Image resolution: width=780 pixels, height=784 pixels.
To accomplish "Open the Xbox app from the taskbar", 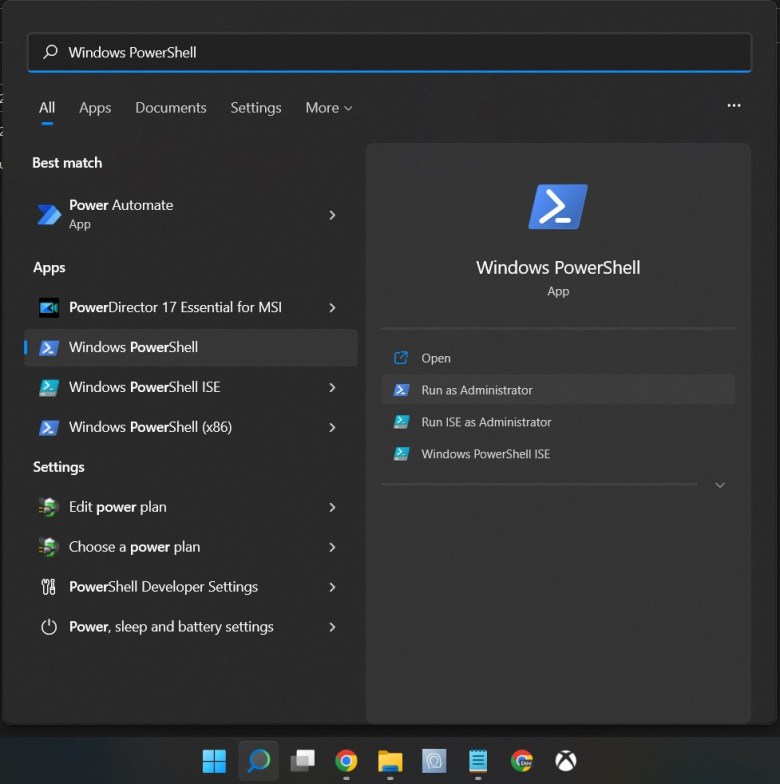I will (x=566, y=761).
